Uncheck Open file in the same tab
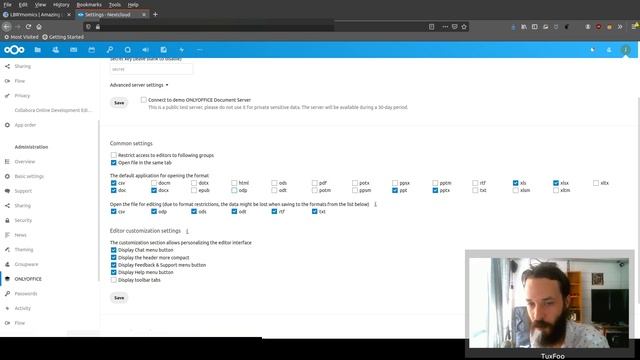 (113, 162)
